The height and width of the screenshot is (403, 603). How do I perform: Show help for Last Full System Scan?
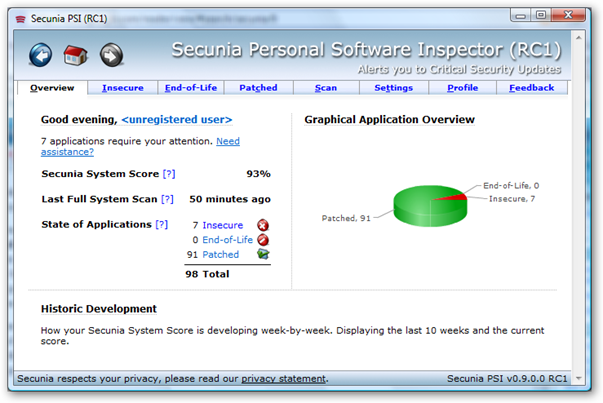pos(167,199)
